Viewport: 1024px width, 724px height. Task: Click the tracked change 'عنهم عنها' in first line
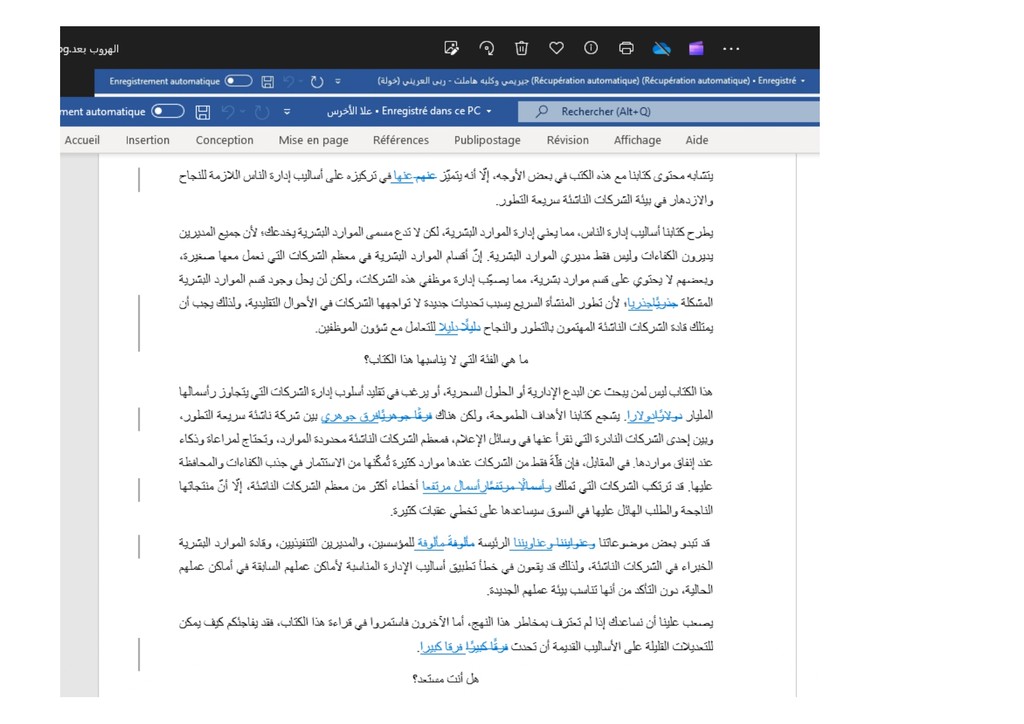pyautogui.click(x=414, y=176)
